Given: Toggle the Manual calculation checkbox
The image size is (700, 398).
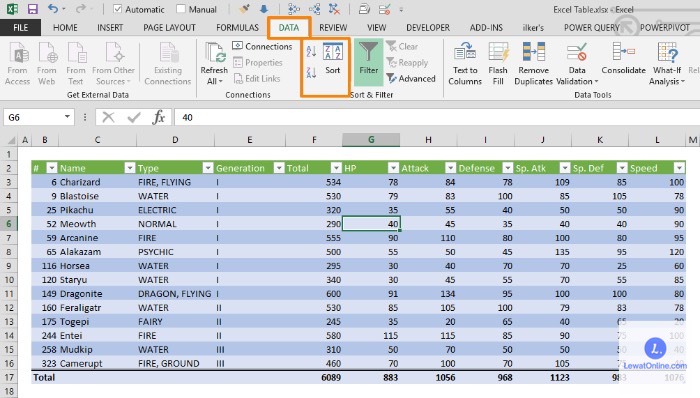Looking at the screenshot, I should [x=181, y=9].
